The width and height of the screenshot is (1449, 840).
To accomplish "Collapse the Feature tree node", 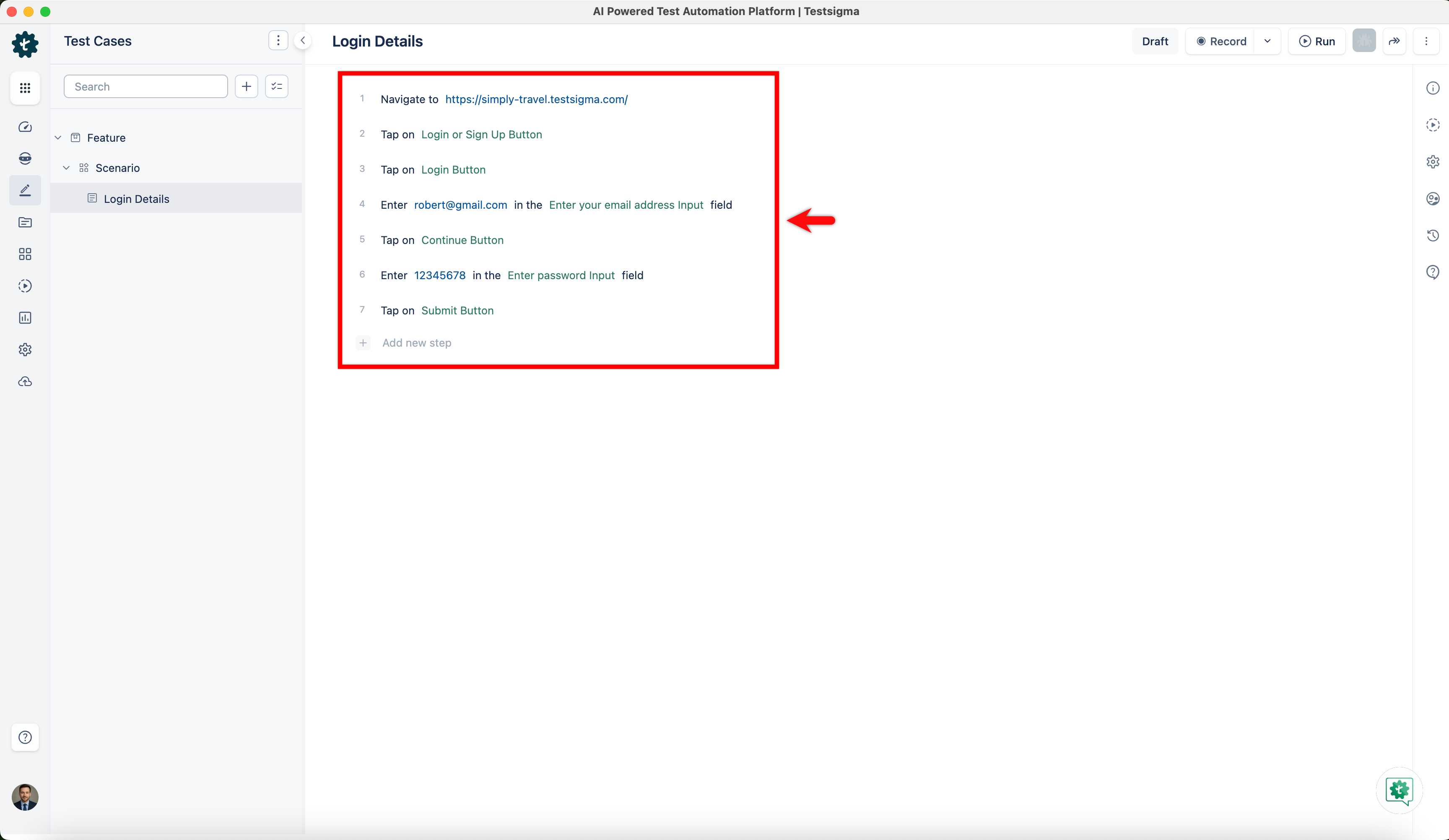I will 58,137.
